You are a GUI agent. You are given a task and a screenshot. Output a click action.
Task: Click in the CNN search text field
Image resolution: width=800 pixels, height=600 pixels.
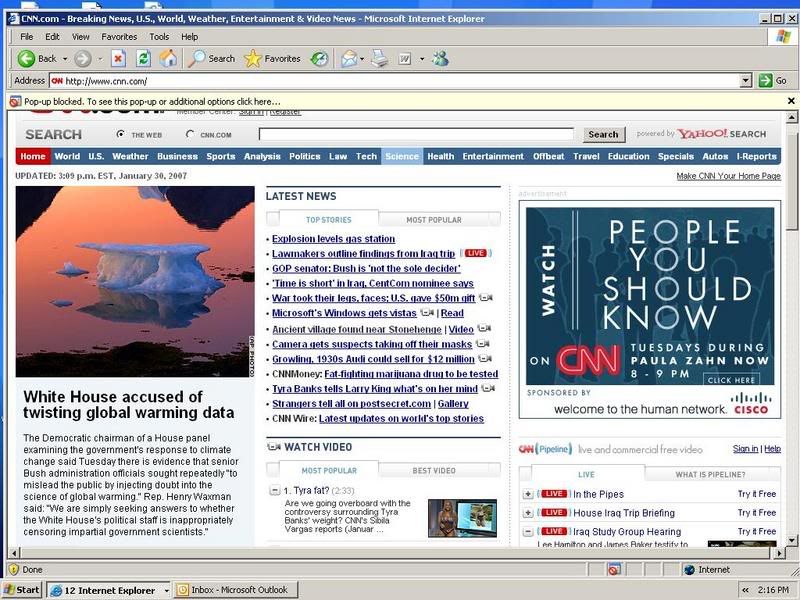pyautogui.click(x=416, y=134)
